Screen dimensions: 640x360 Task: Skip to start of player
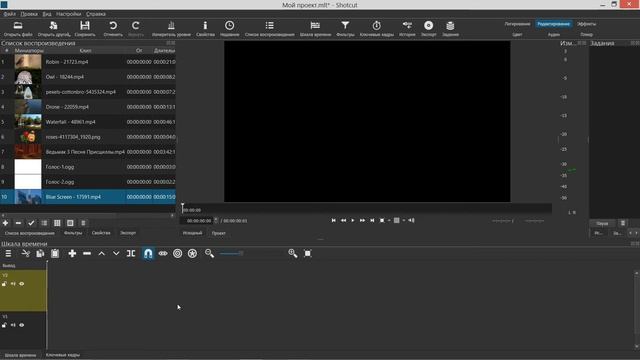tap(333, 220)
